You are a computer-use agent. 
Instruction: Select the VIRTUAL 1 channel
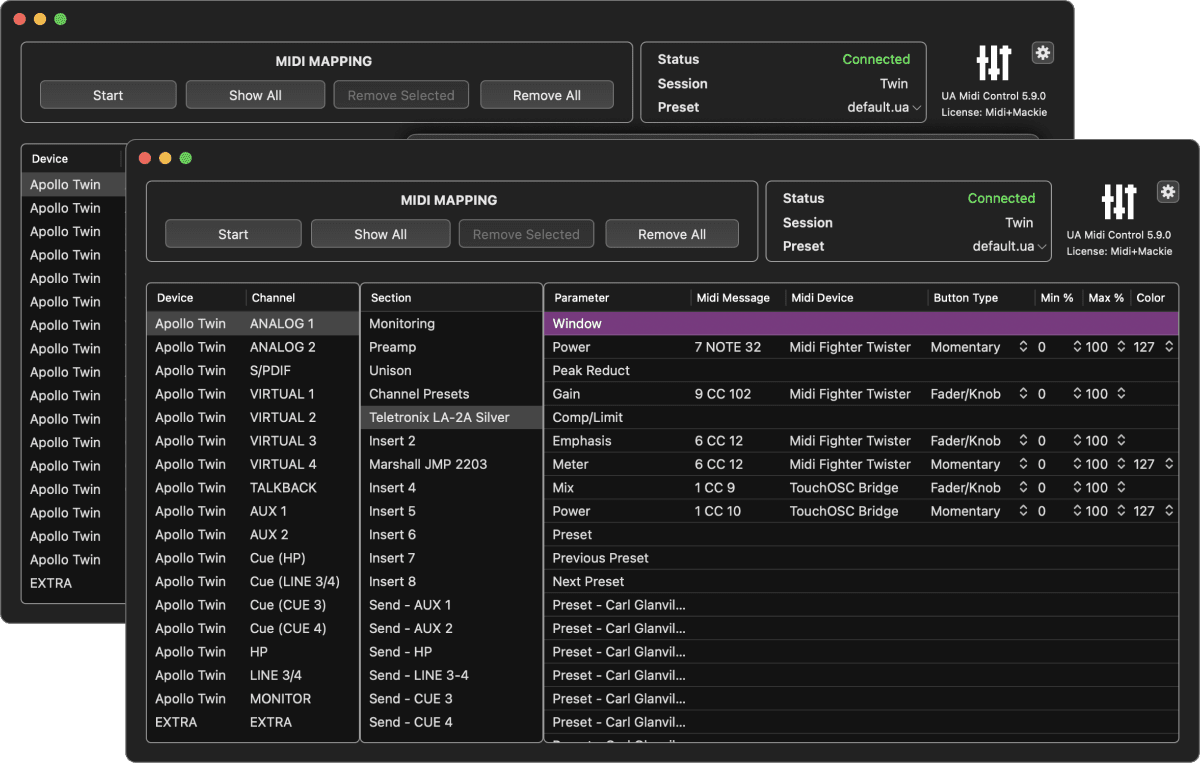(x=252, y=394)
